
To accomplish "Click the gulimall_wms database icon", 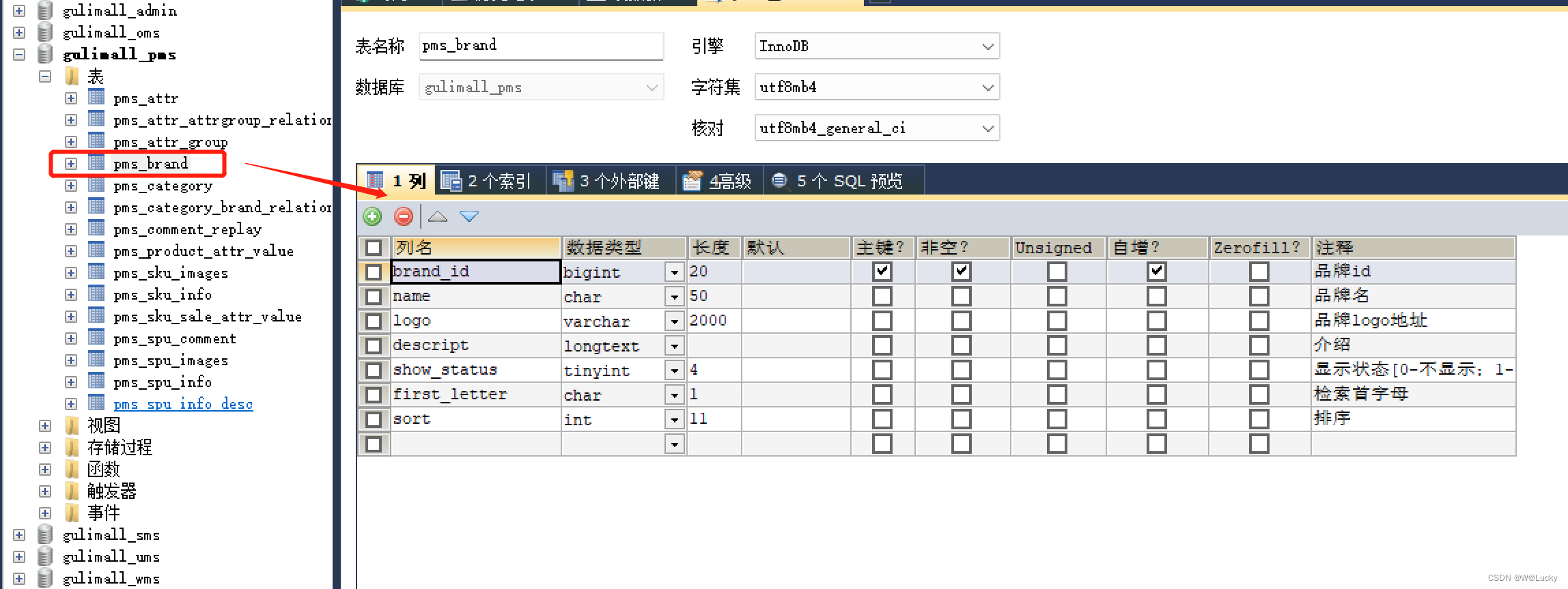I will [45, 578].
